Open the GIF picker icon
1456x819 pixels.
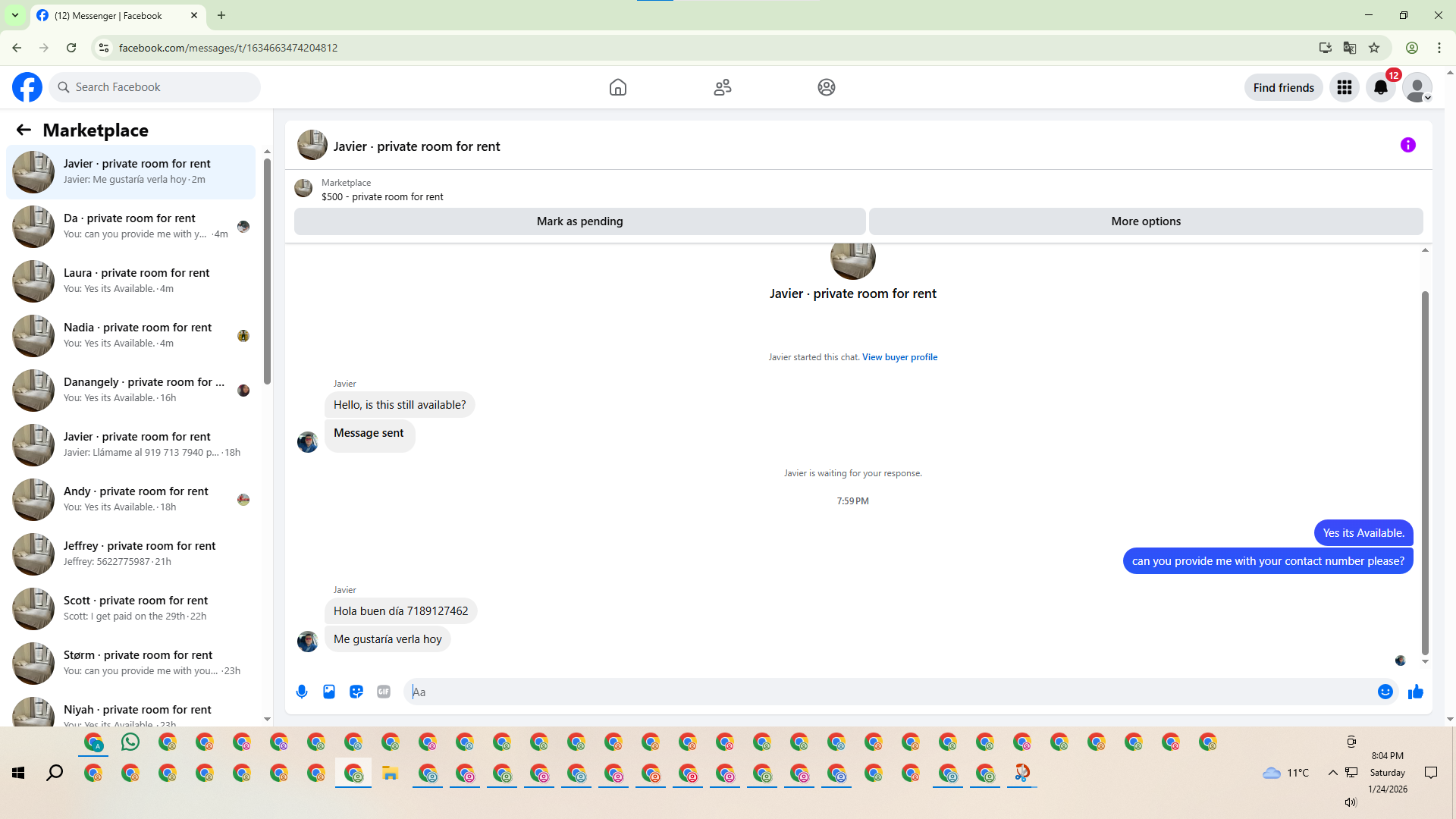pos(384,692)
